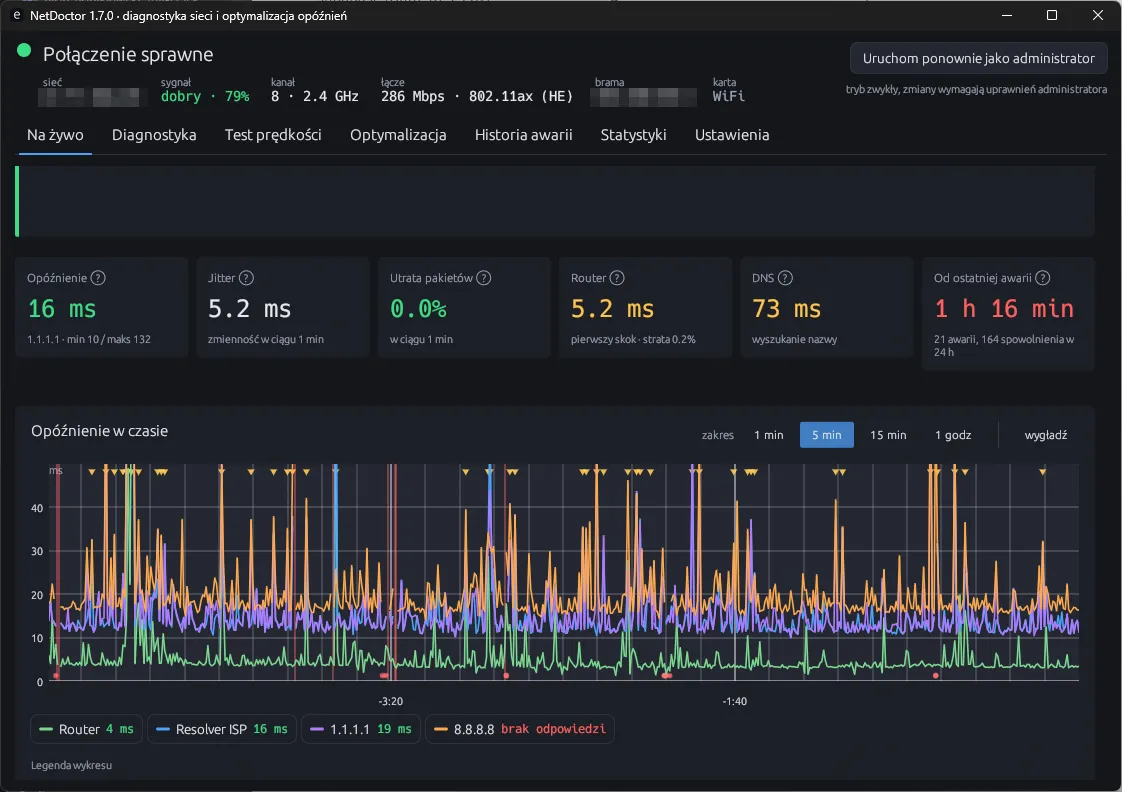
Task: Open the Utrata pakietów help icon
Action: point(484,278)
